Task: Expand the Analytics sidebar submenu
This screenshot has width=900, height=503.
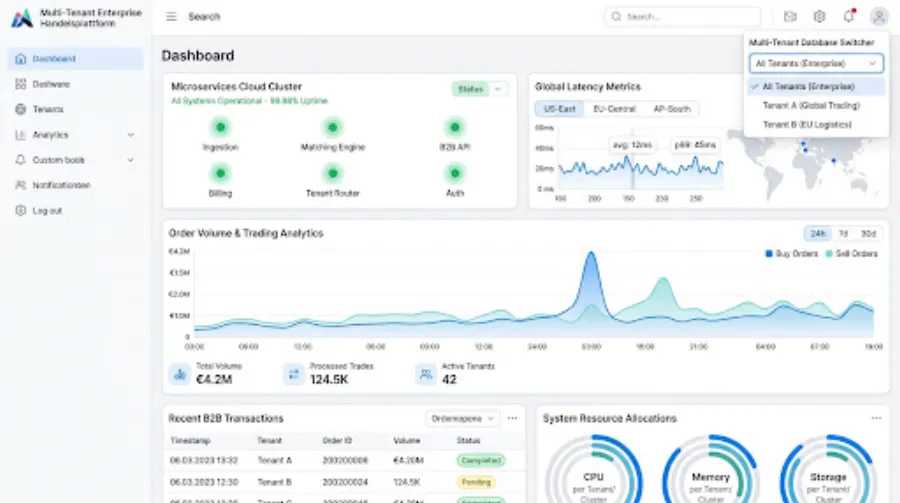Action: pyautogui.click(x=131, y=135)
